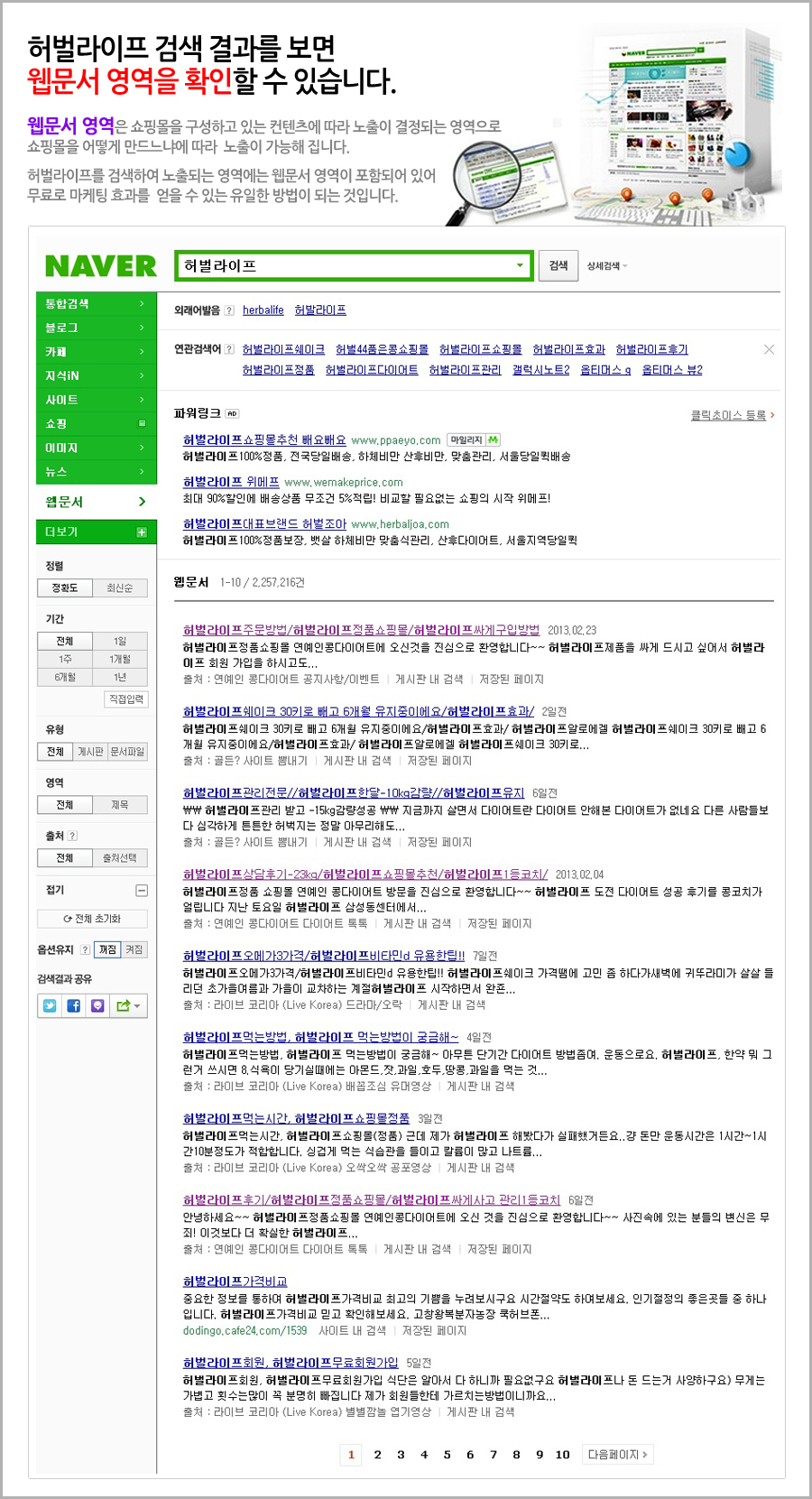
Task: Set period filter to 6개월
Action: pos(65,677)
